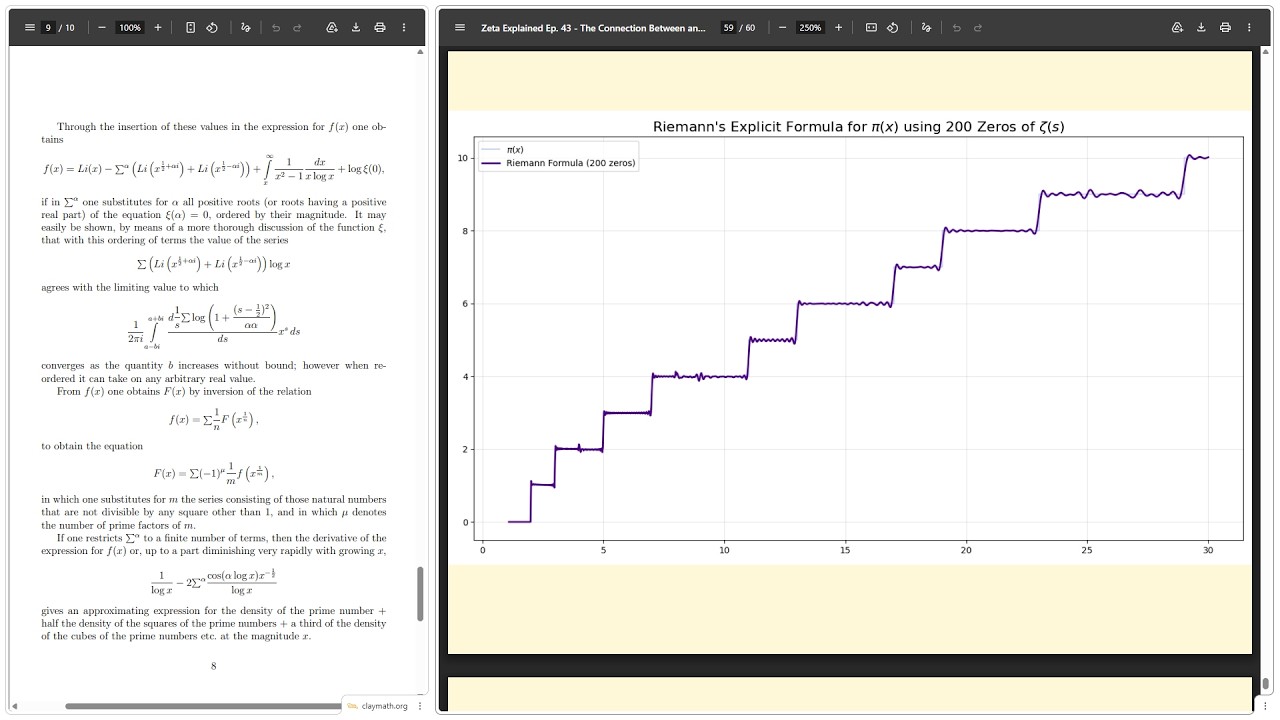This screenshot has height=720, width=1280.
Task: Download the left PDF document
Action: pos(356,27)
